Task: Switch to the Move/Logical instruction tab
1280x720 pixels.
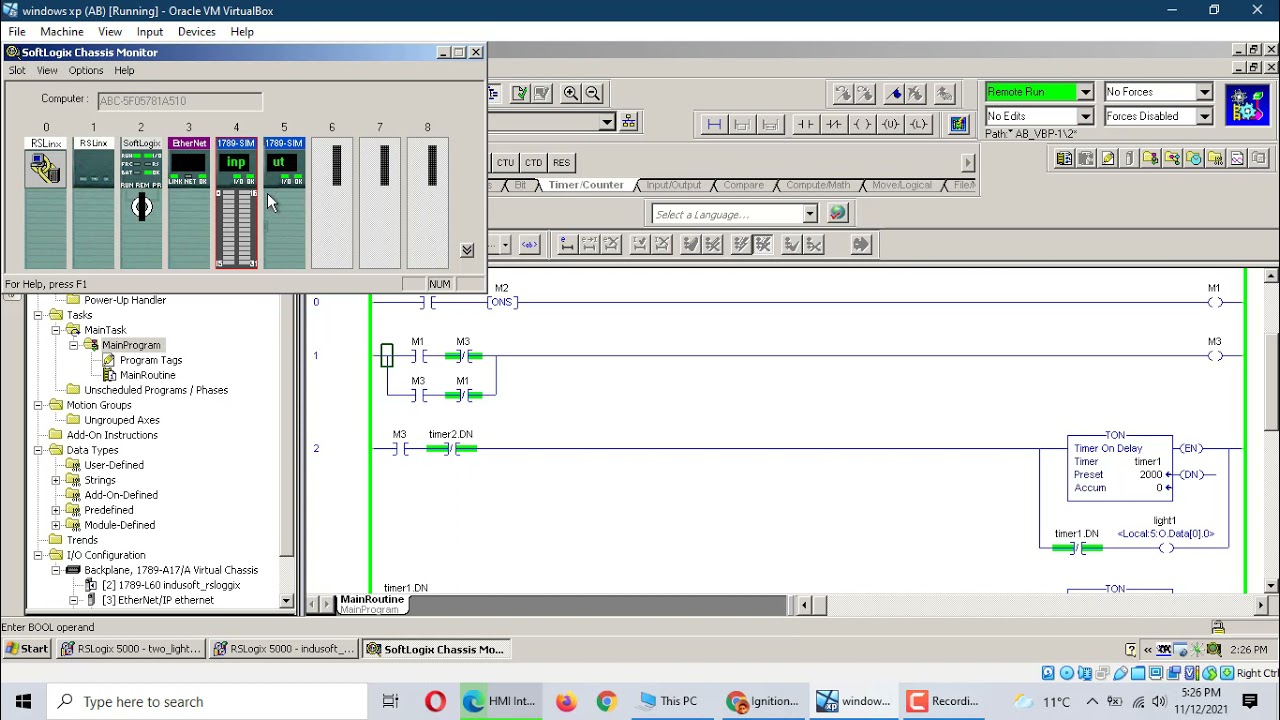Action: [901, 185]
